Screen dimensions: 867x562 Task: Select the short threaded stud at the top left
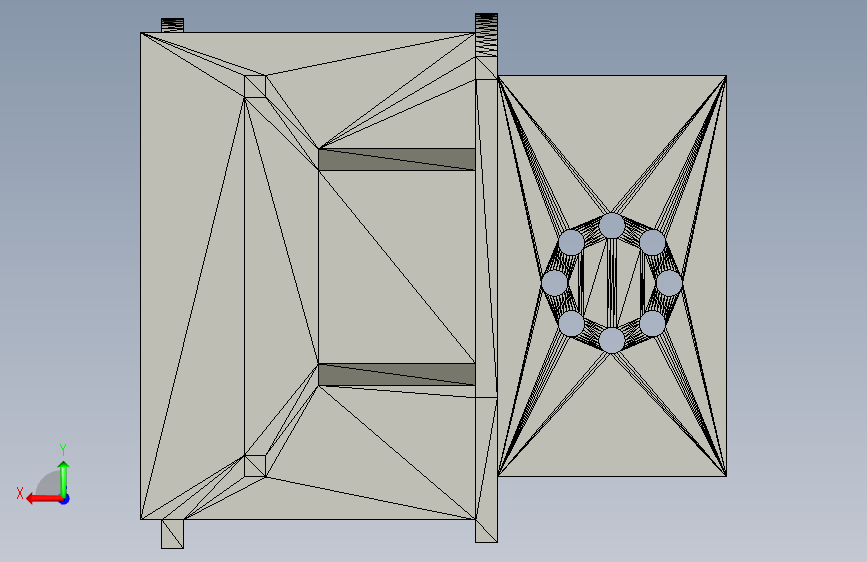[x=173, y=25]
